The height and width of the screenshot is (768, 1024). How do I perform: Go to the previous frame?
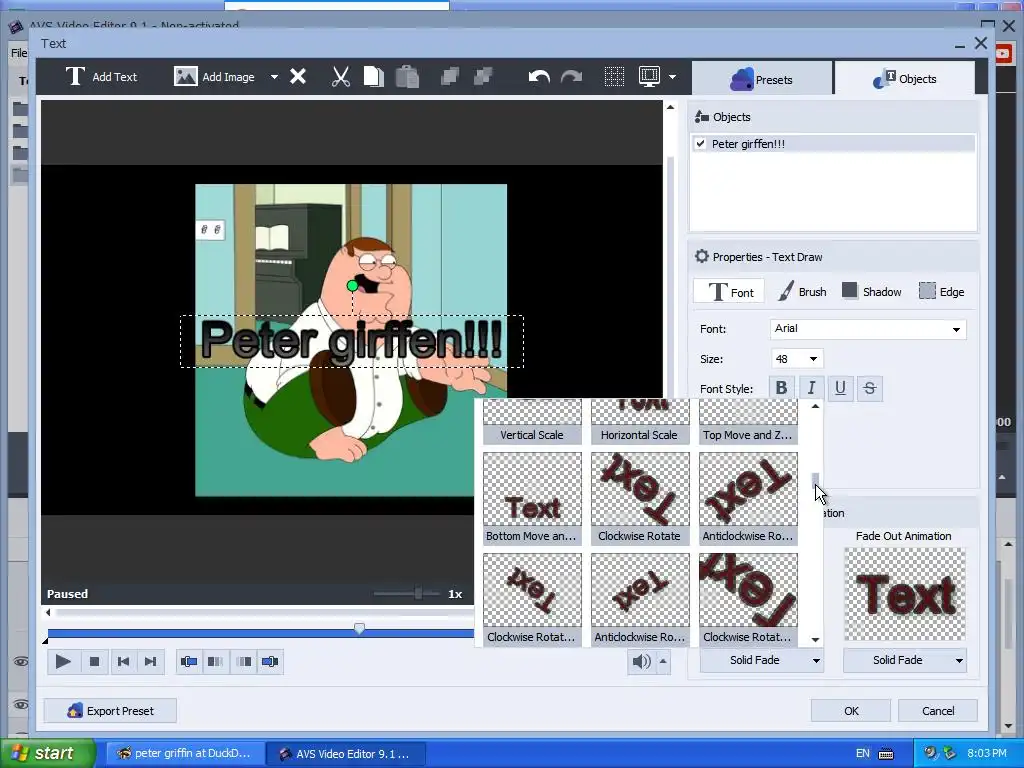point(123,662)
